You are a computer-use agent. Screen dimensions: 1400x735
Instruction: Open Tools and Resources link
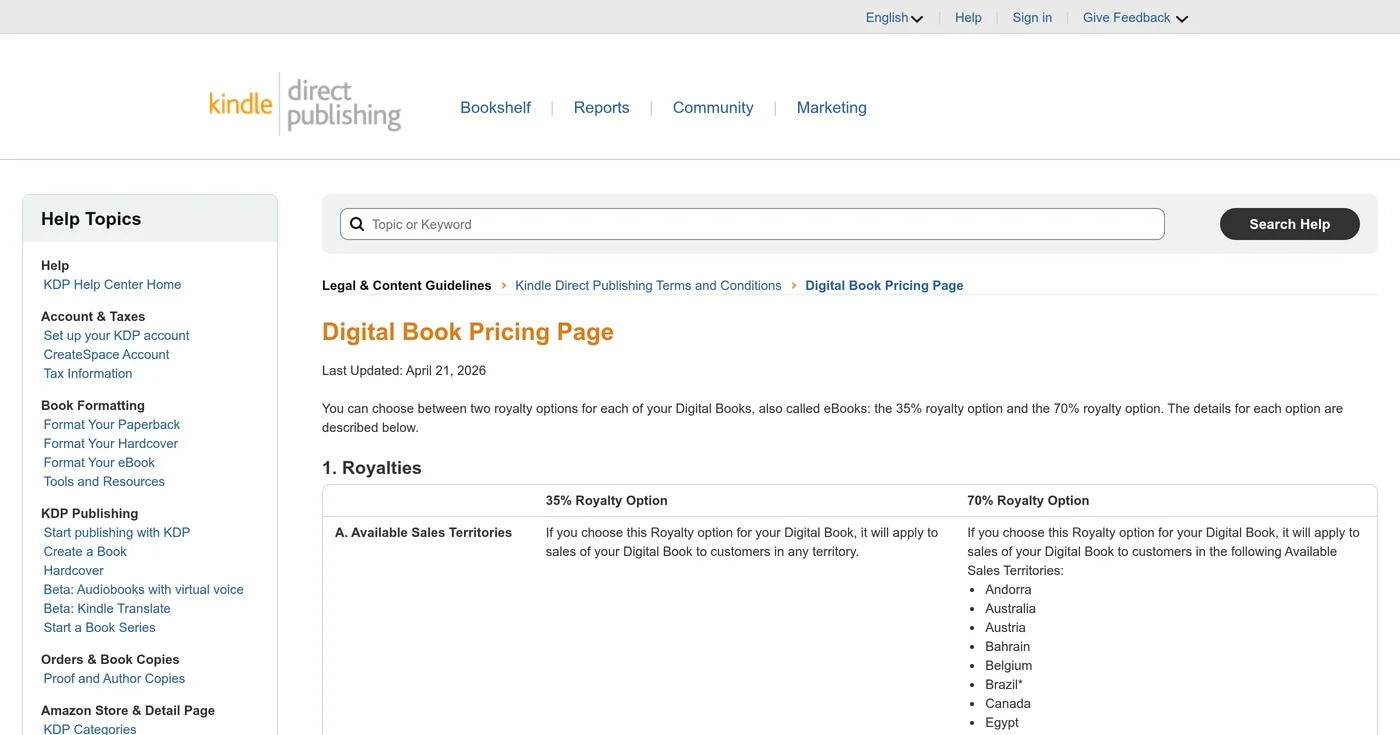click(104, 482)
